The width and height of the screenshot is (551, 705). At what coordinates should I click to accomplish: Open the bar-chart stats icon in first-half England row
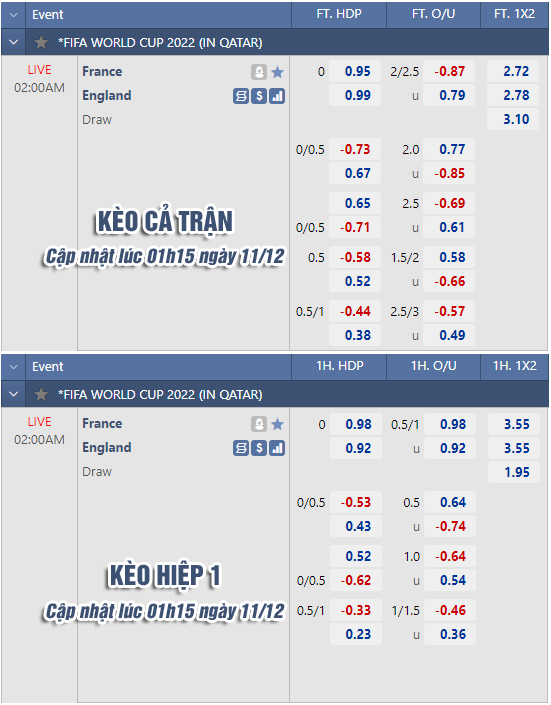click(277, 448)
